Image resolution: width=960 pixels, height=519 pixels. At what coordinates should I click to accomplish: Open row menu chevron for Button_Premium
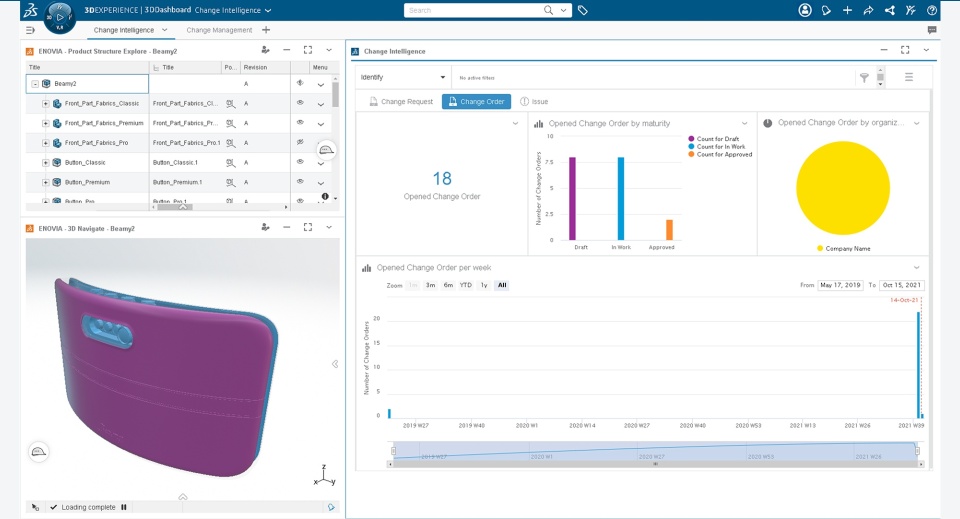321,183
